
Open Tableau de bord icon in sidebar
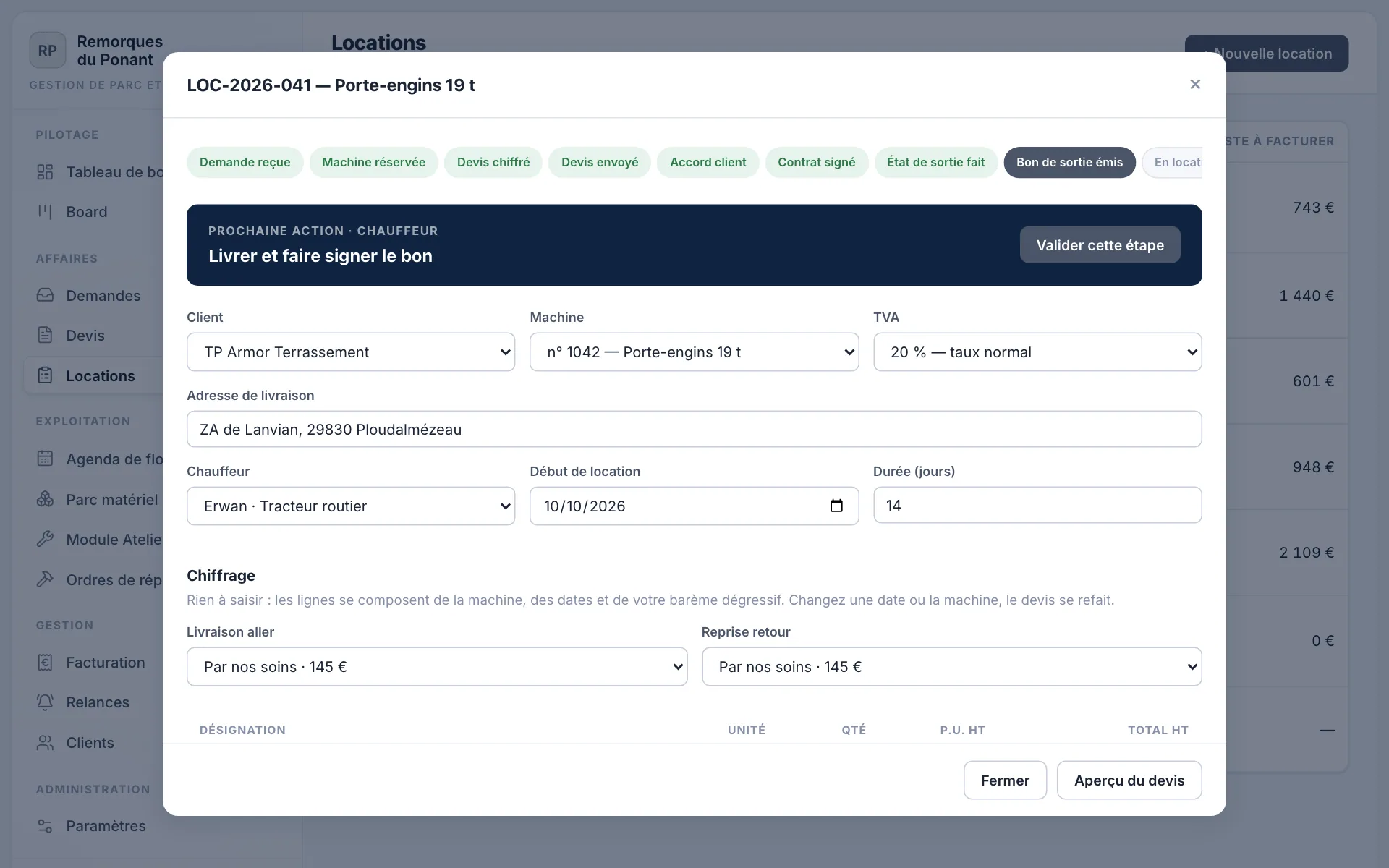click(x=45, y=172)
